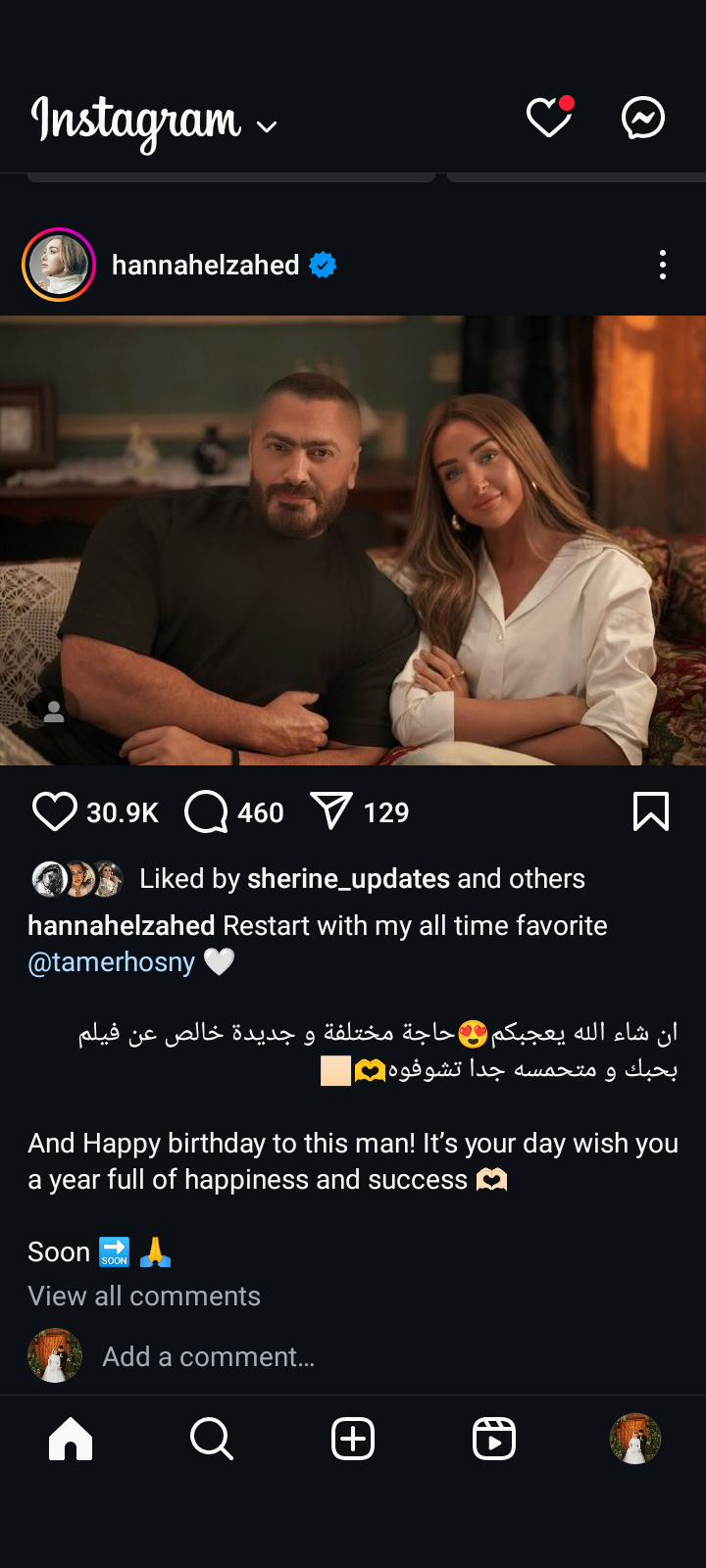Open own profile from bottom bar avatar
Viewport: 706px width, 1568px height.
click(x=635, y=1439)
